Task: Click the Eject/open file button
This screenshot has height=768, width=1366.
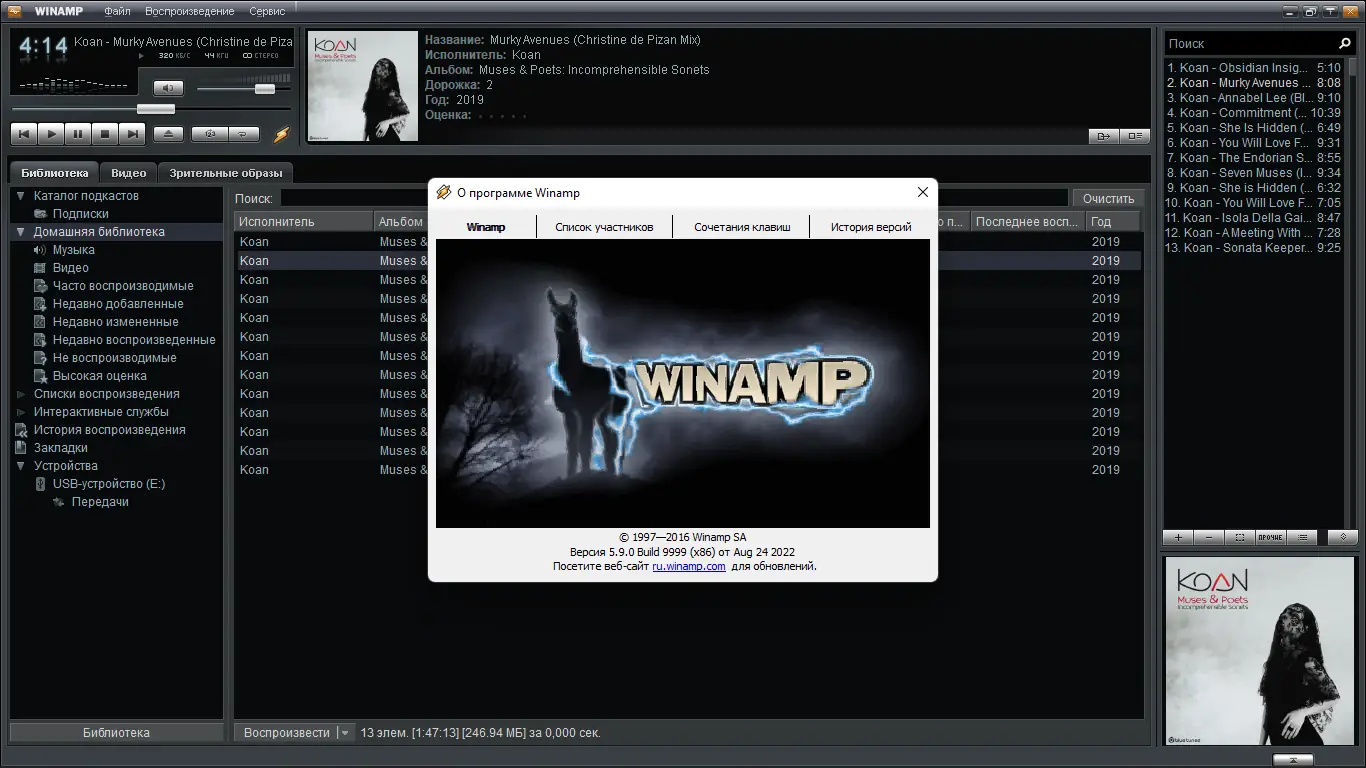Action: [168, 134]
